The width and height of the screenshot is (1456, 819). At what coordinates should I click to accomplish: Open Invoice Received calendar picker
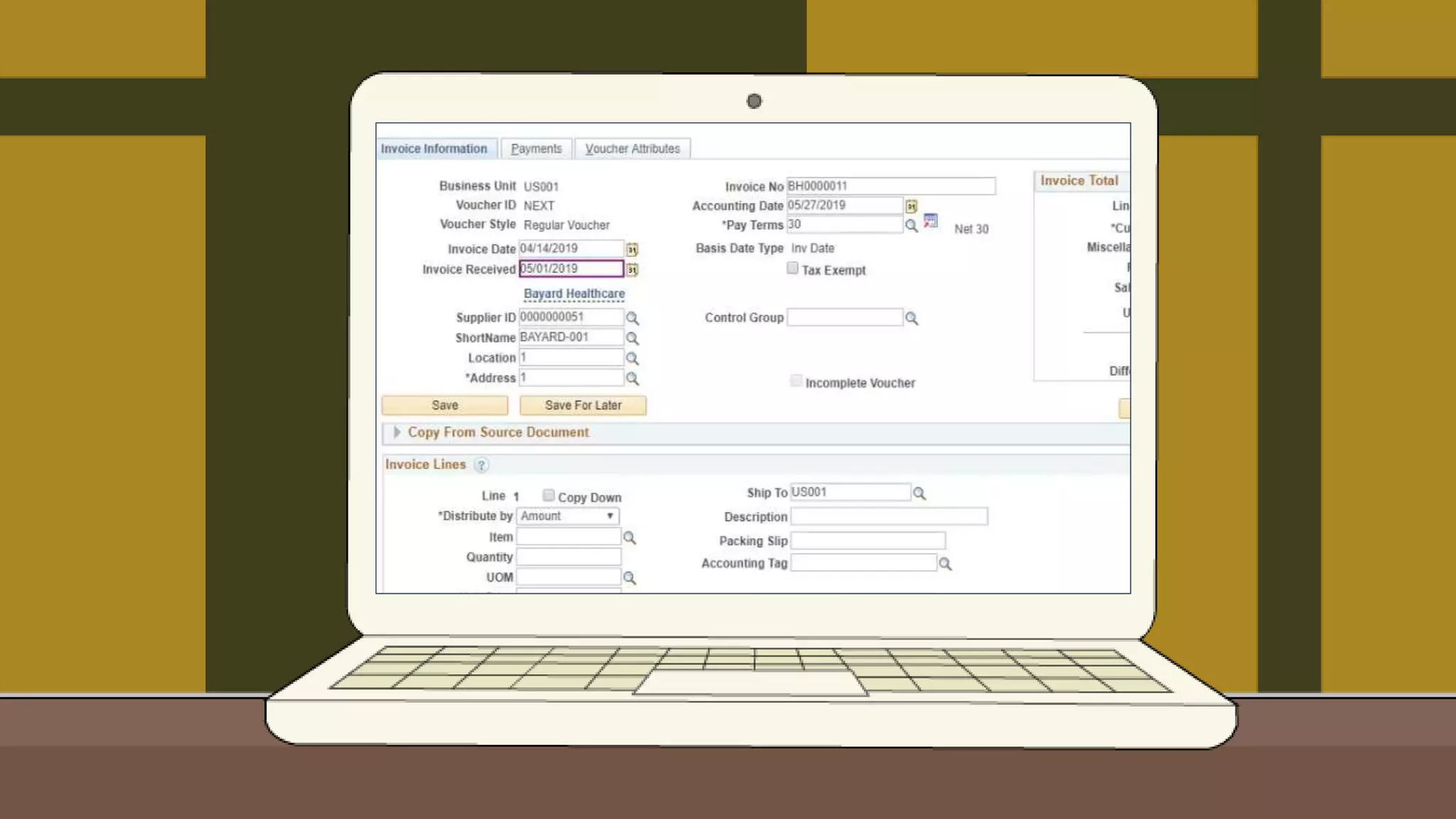pyautogui.click(x=632, y=270)
